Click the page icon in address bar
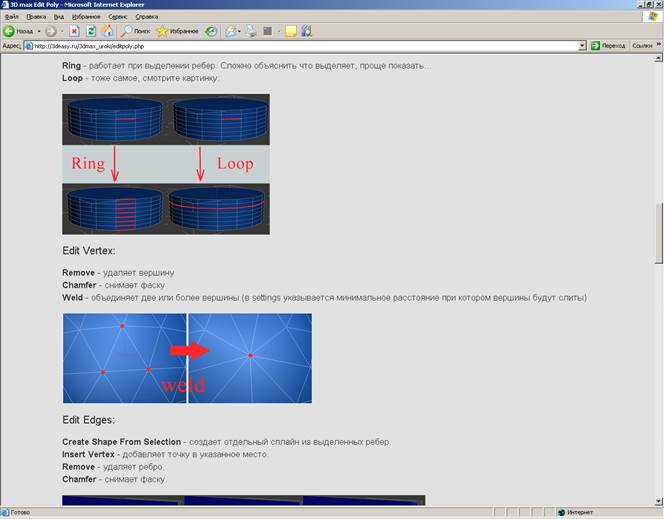The image size is (664, 519). click(29, 46)
